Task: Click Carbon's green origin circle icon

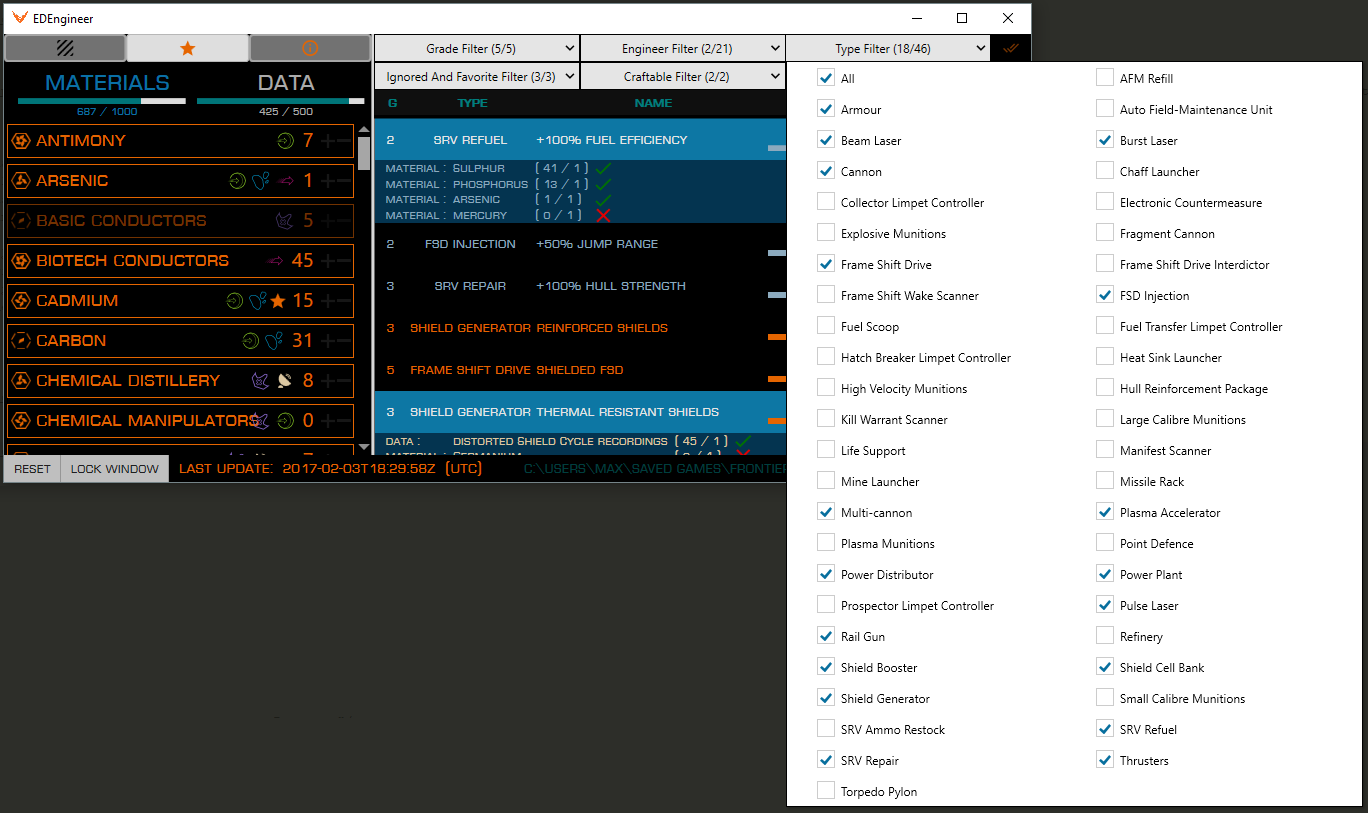Action: click(250, 341)
